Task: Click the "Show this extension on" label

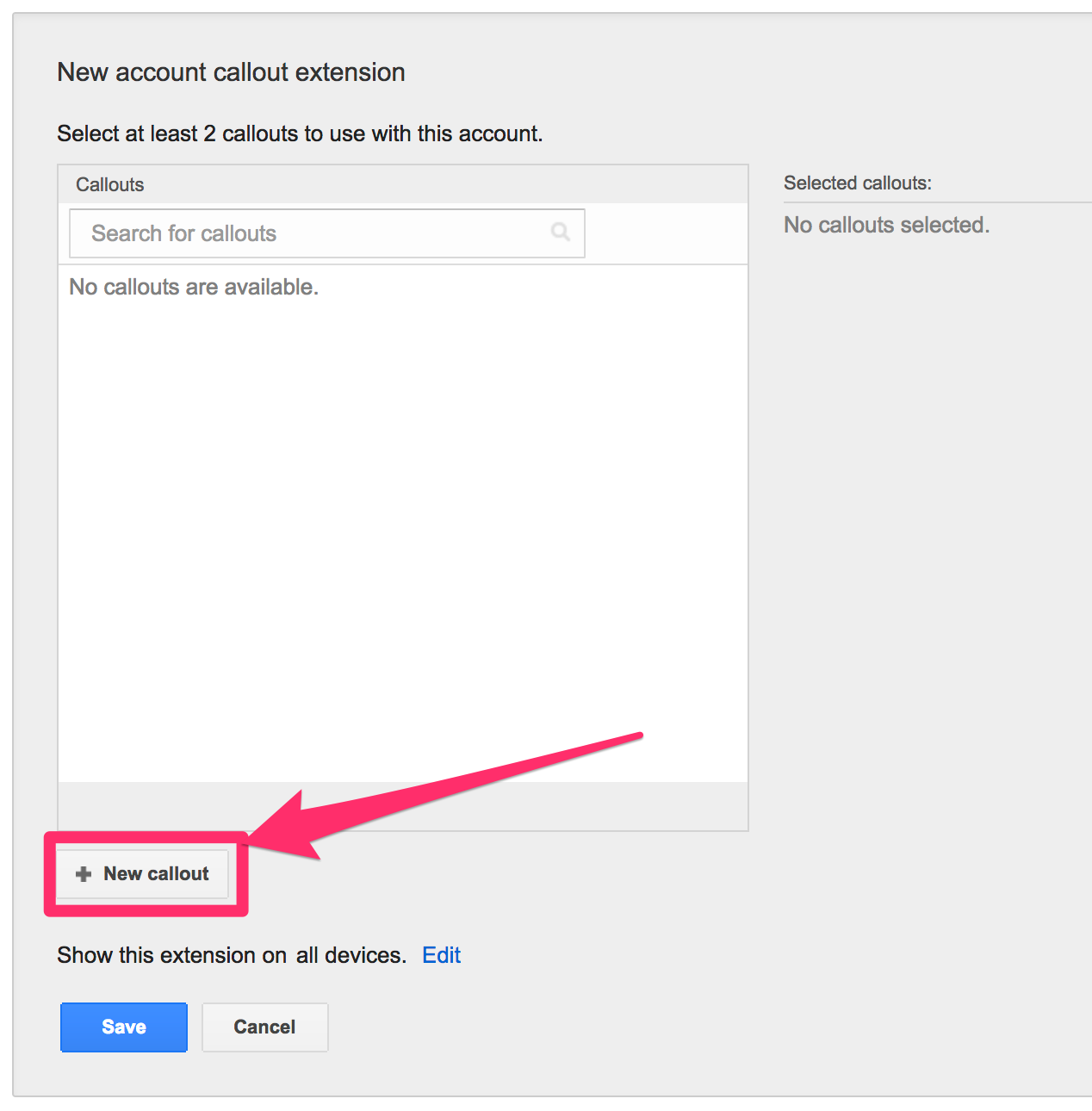Action: 171,955
